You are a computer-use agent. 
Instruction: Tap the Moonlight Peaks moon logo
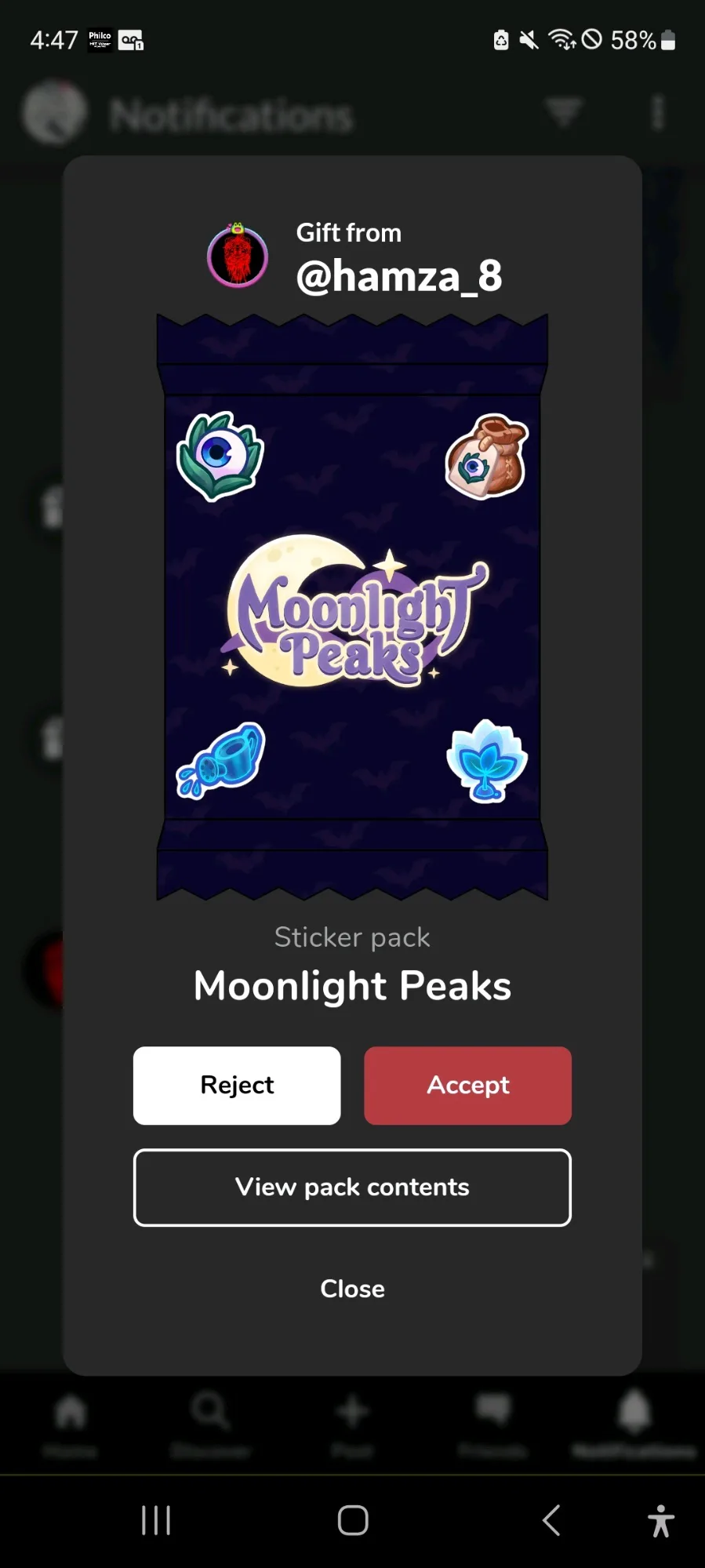pyautogui.click(x=353, y=611)
